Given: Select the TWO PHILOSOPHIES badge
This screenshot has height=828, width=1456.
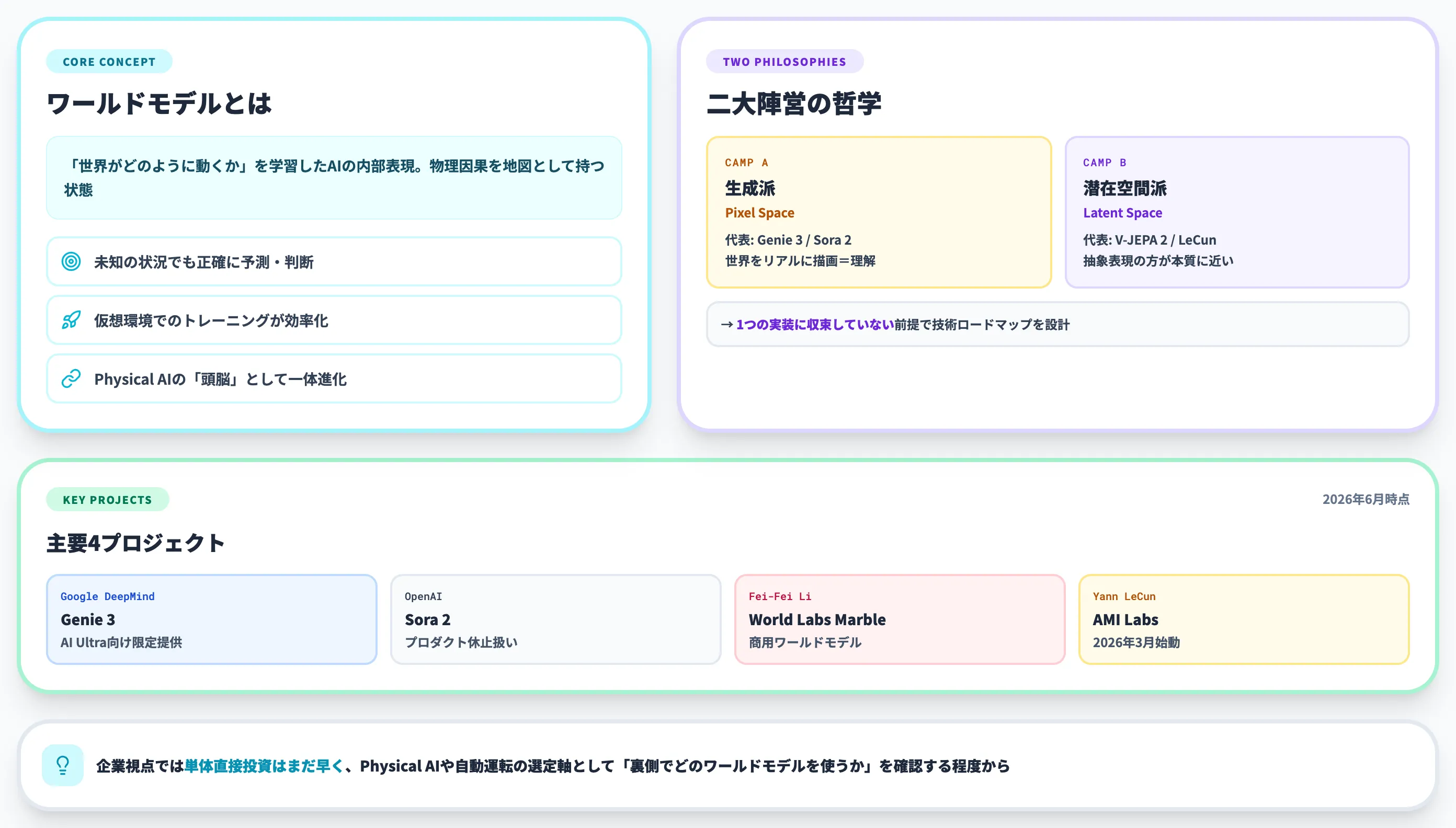Looking at the screenshot, I should click(784, 61).
